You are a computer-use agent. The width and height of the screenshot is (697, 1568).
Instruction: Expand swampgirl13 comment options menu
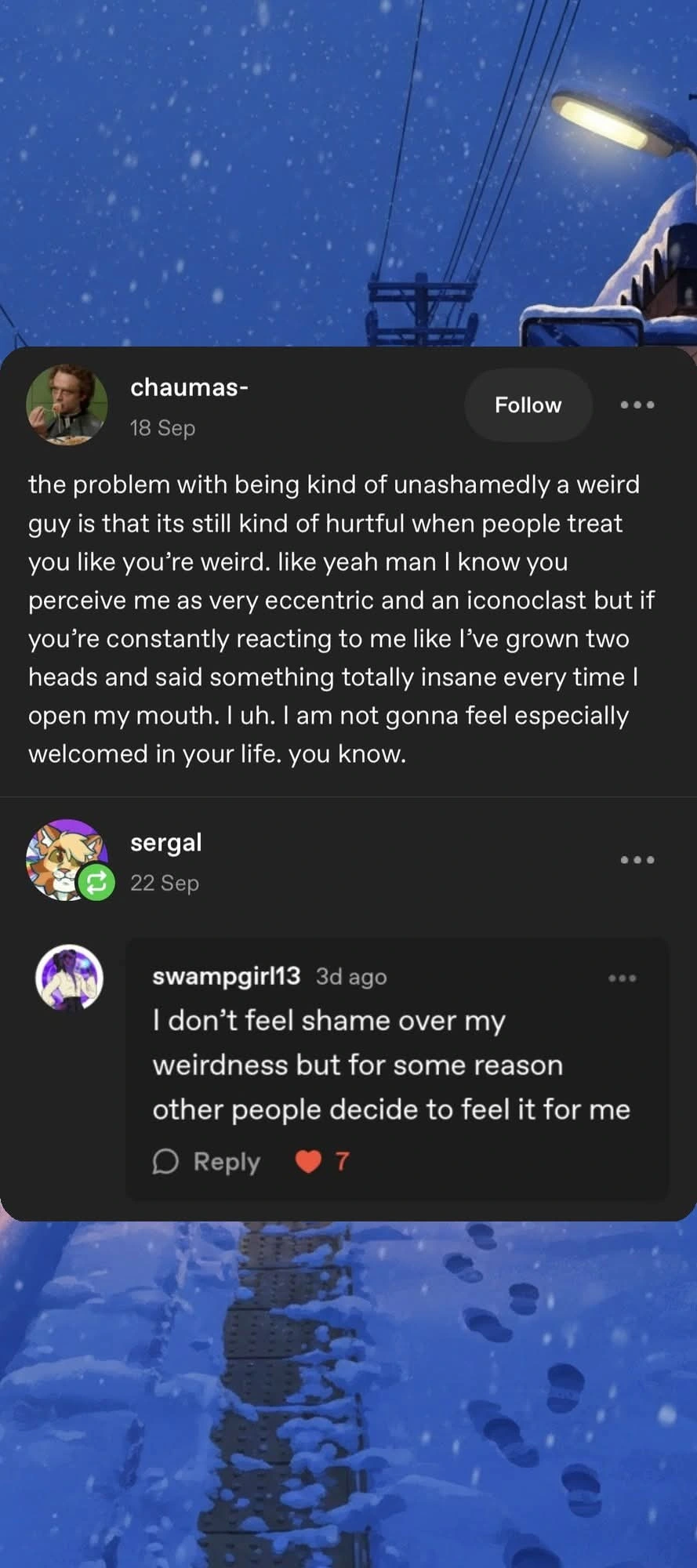pos(623,978)
